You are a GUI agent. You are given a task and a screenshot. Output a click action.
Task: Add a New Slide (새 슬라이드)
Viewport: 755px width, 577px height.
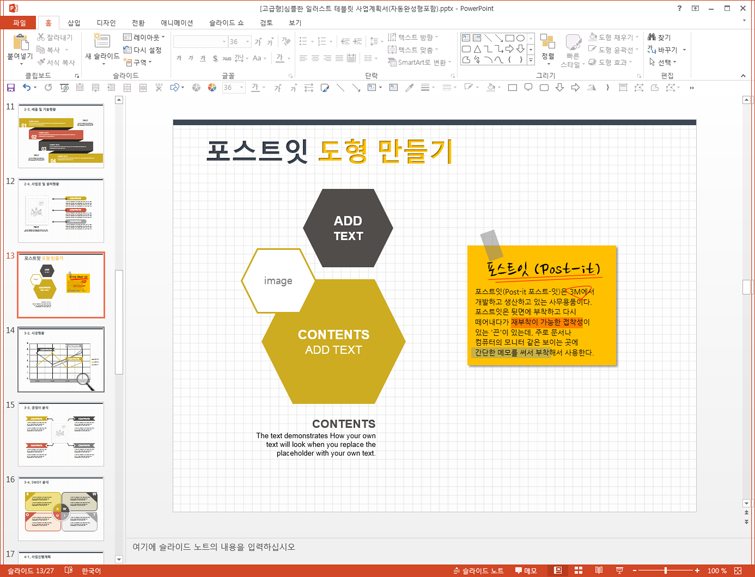[102, 49]
